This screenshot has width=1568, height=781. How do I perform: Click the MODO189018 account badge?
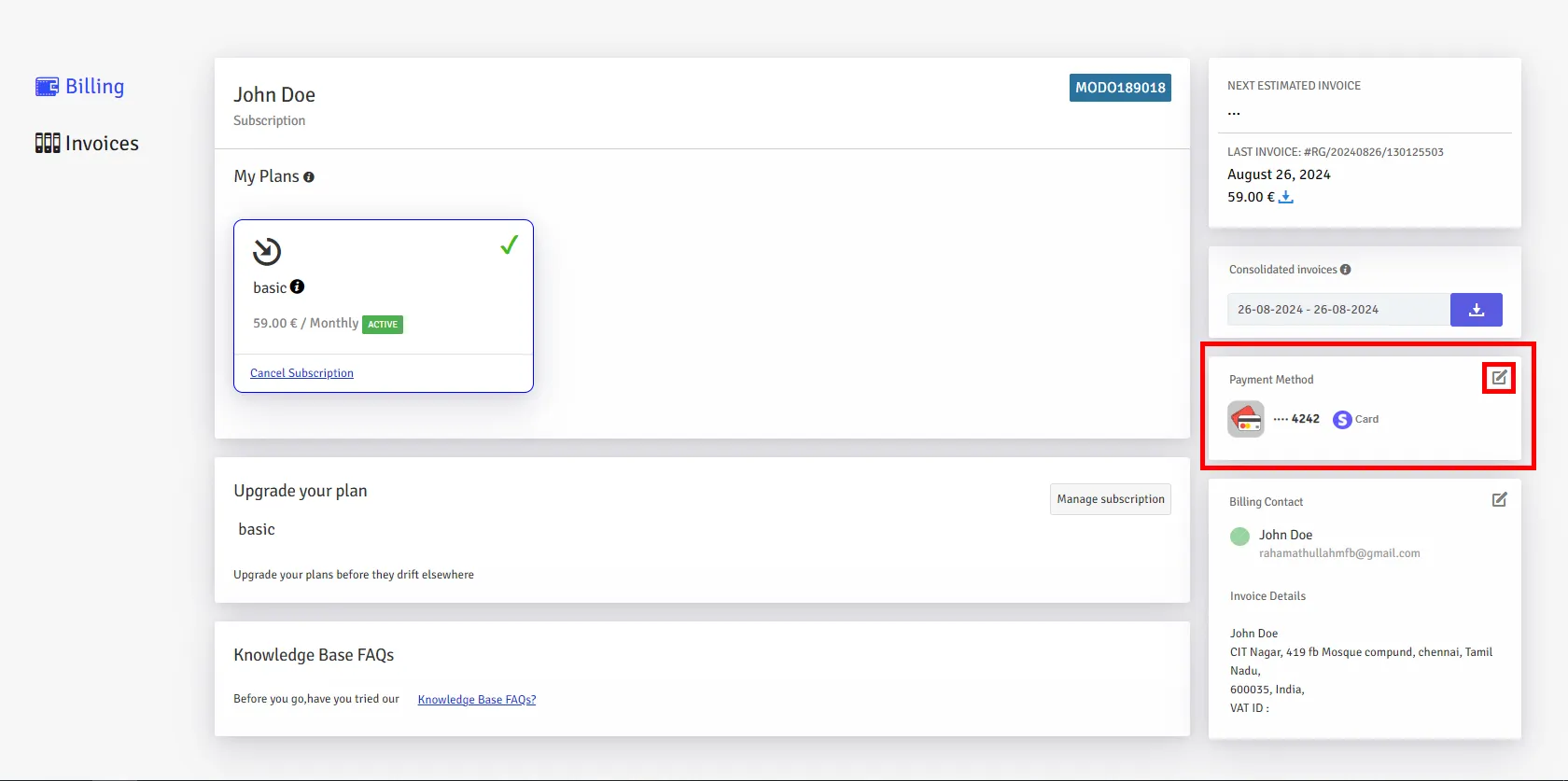pyautogui.click(x=1120, y=88)
